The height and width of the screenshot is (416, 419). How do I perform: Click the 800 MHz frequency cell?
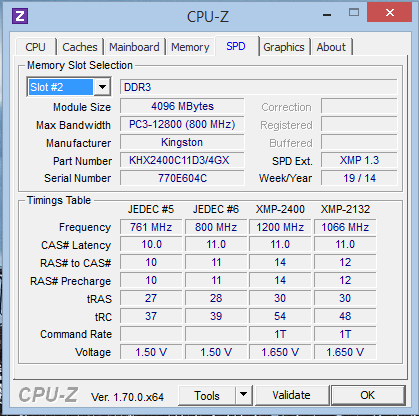(x=216, y=227)
